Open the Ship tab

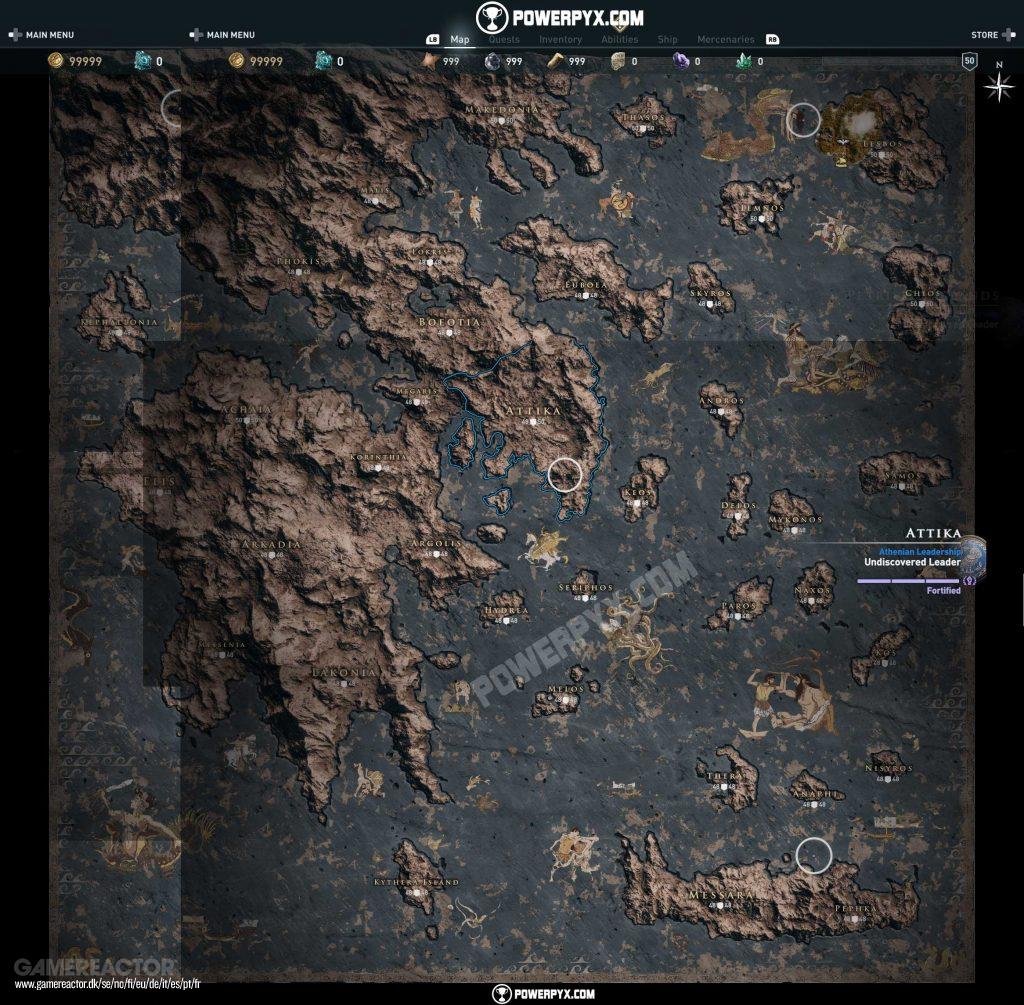(667, 39)
